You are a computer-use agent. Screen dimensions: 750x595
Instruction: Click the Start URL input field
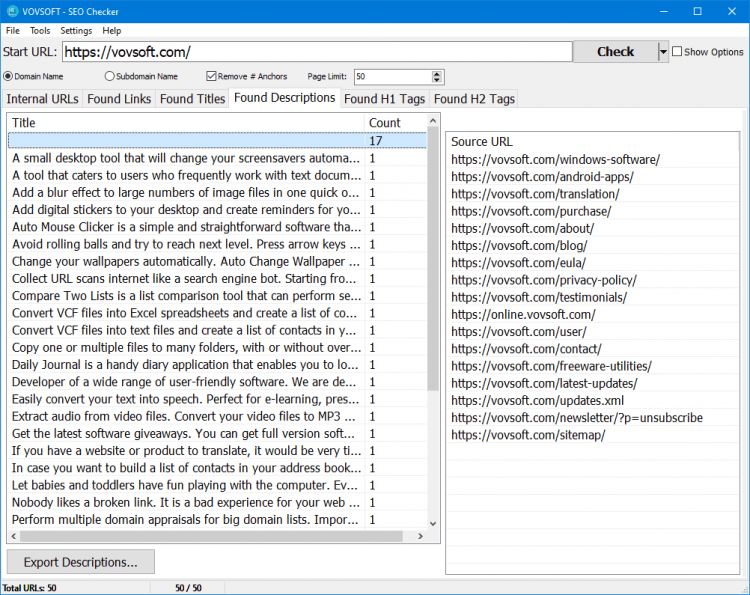point(317,52)
